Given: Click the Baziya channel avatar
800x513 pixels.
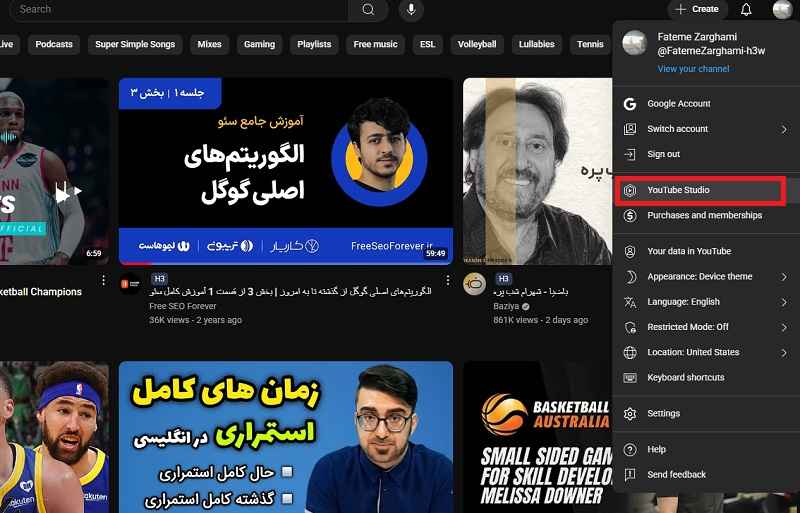Looking at the screenshot, I should (x=474, y=284).
